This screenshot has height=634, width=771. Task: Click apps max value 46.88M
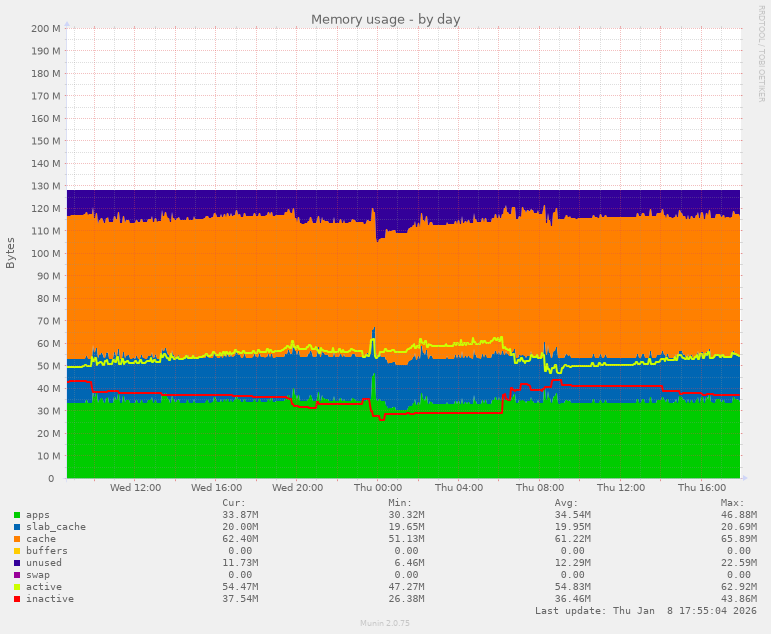click(x=739, y=515)
